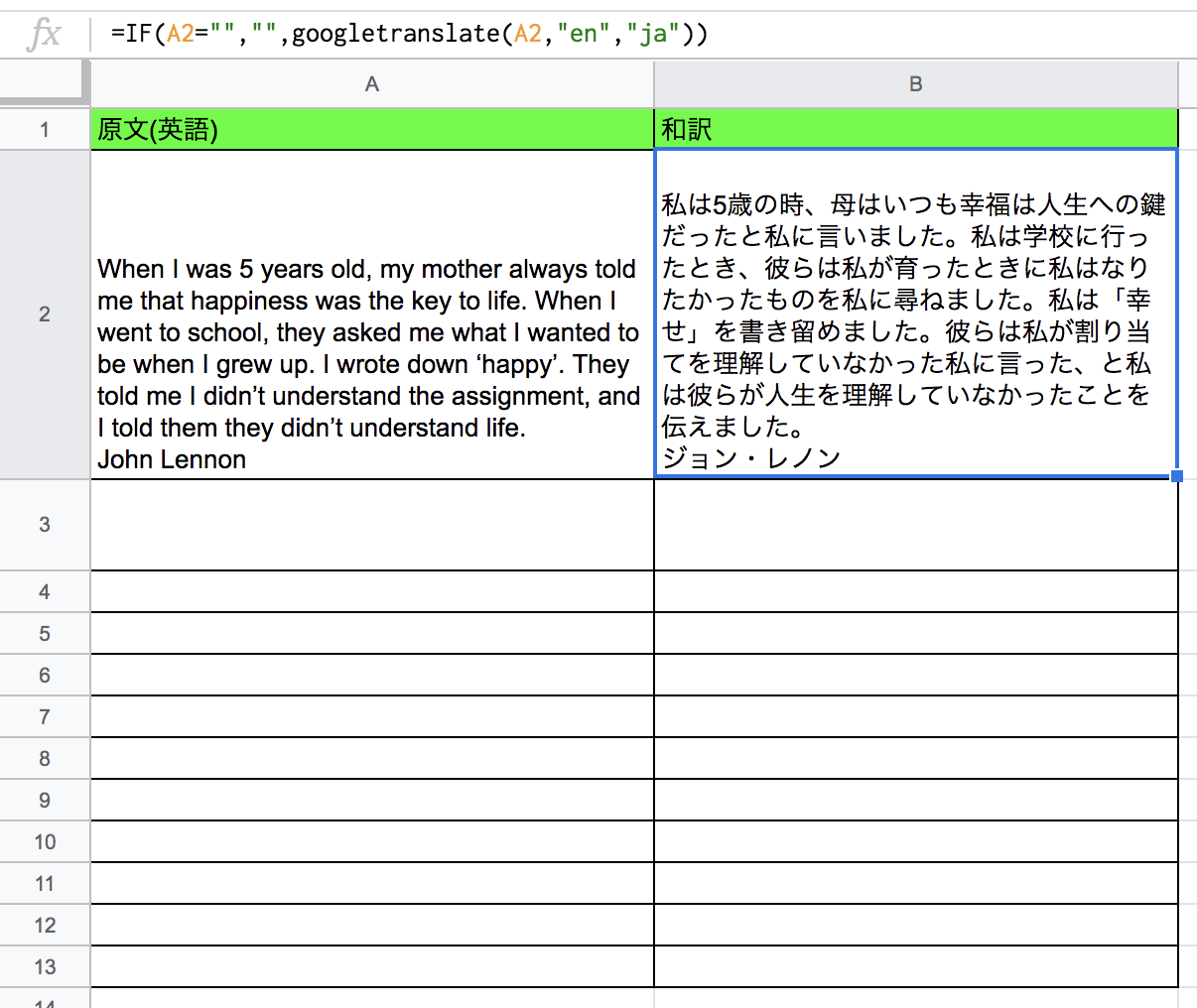The image size is (1197, 1008).
Task: Select row 11 header
Action: (x=45, y=883)
